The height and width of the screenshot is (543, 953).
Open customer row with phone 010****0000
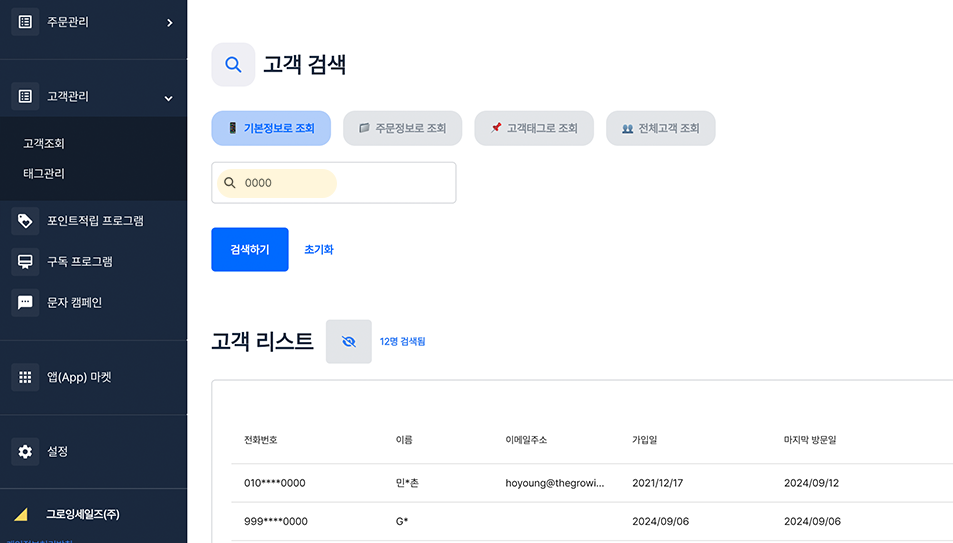[275, 483]
